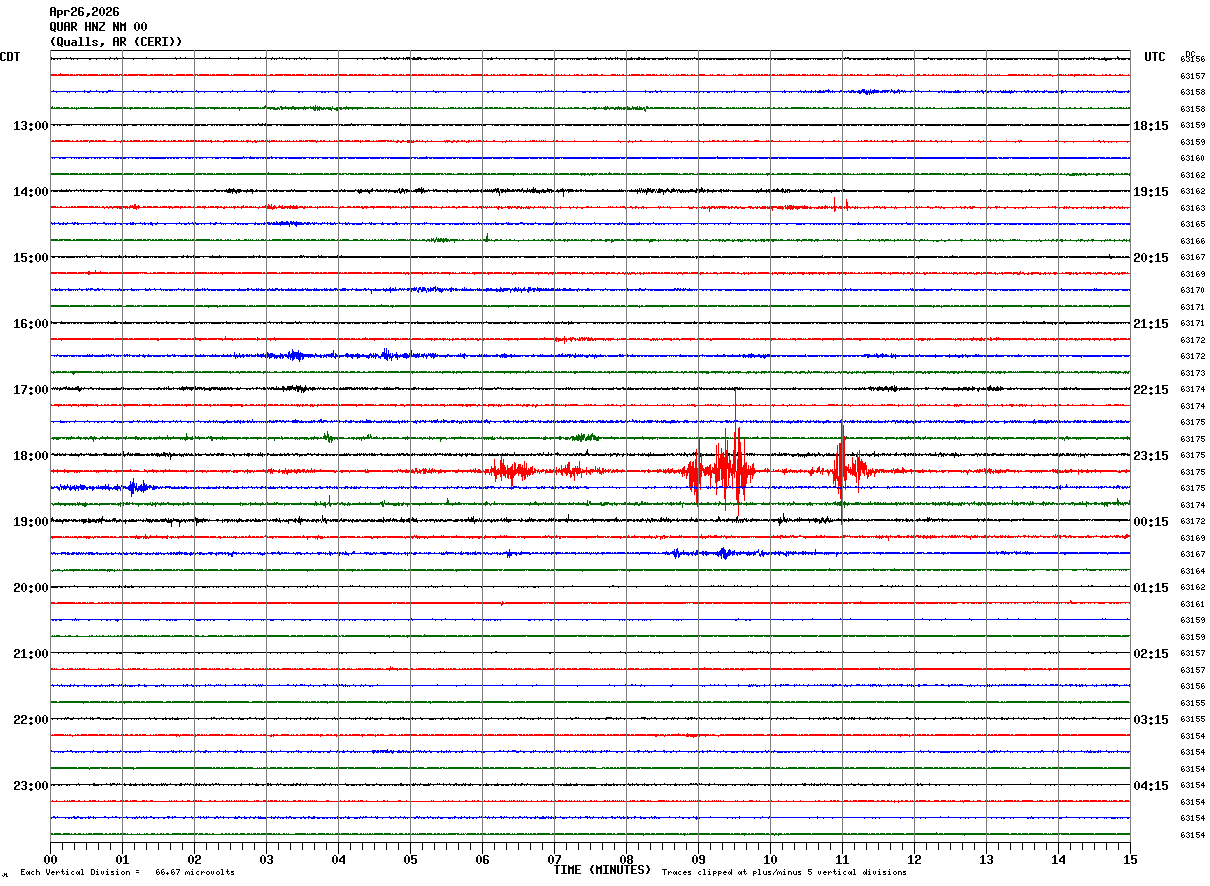The height and width of the screenshot is (886, 1210).
Task: Click the Traces clipped footer note
Action: (784, 873)
